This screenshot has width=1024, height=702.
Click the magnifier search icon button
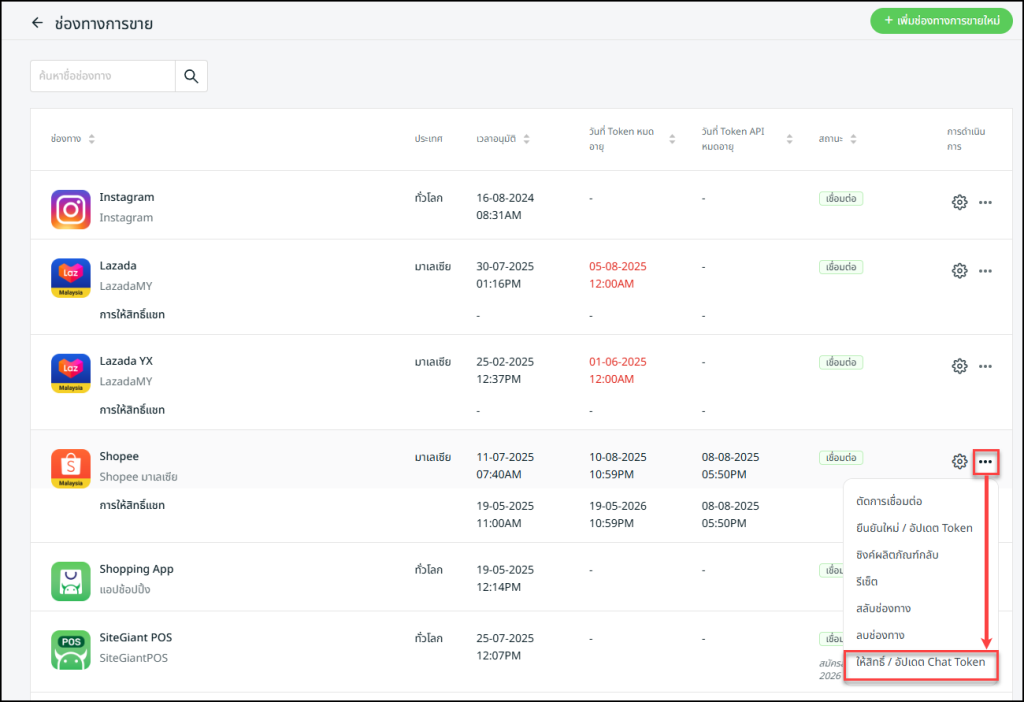point(191,76)
